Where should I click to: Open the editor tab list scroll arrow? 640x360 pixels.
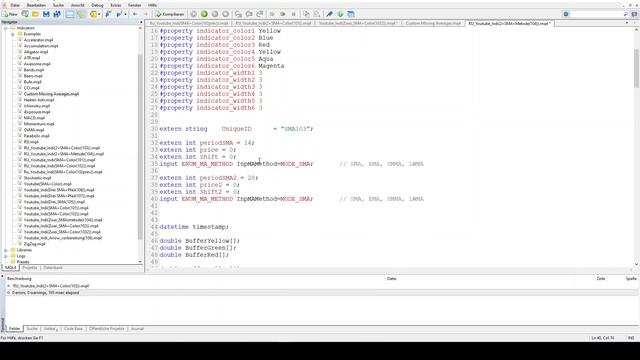(x=627, y=23)
